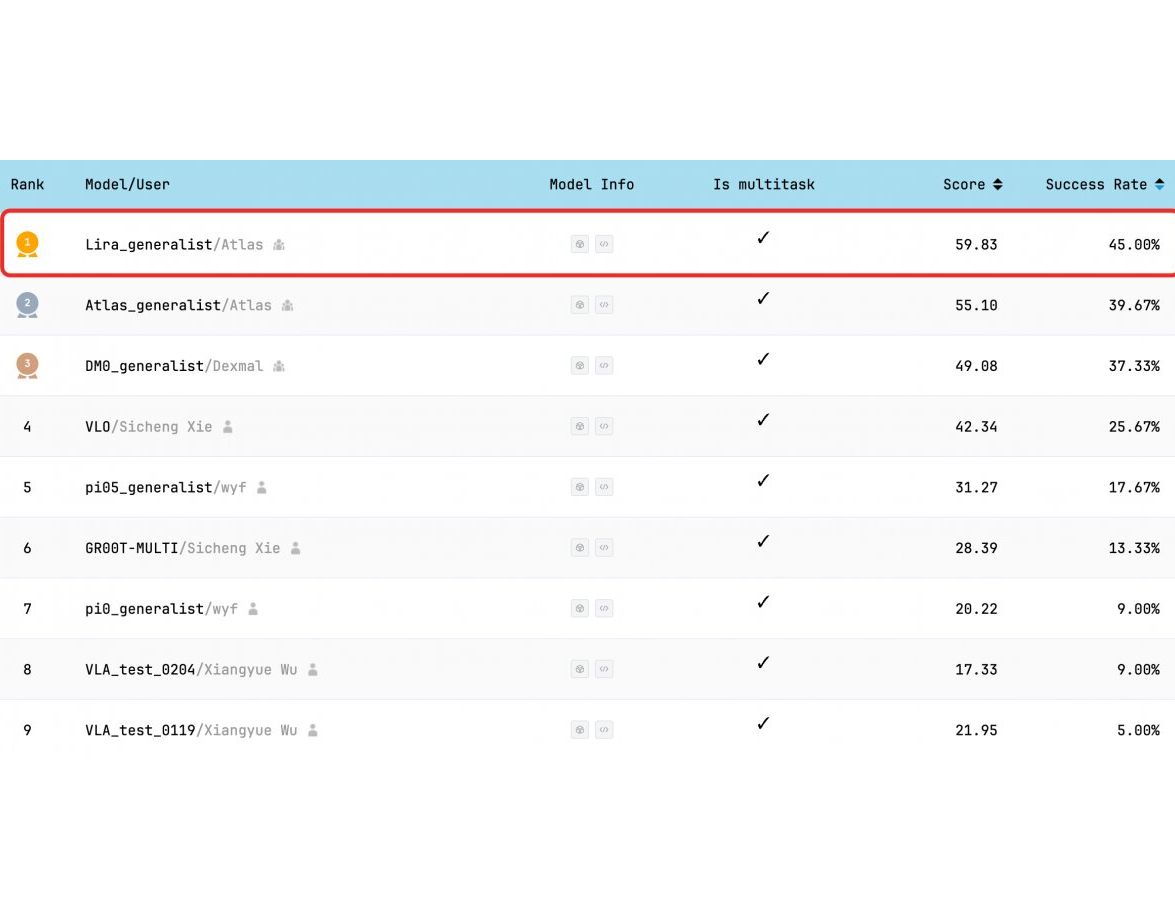Open the GR00T-MULTI model entry
Image resolution: width=1175 pixels, height=917 pixels.
coord(131,548)
